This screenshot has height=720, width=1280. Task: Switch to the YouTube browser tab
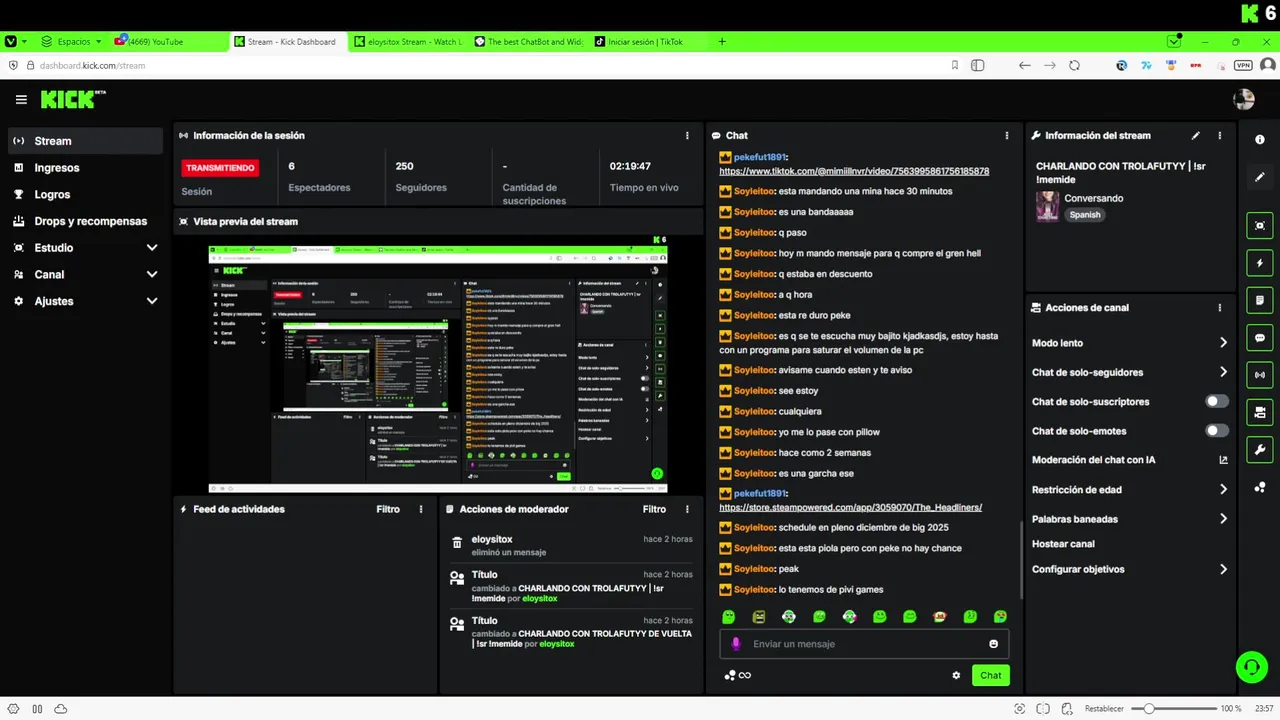168,42
